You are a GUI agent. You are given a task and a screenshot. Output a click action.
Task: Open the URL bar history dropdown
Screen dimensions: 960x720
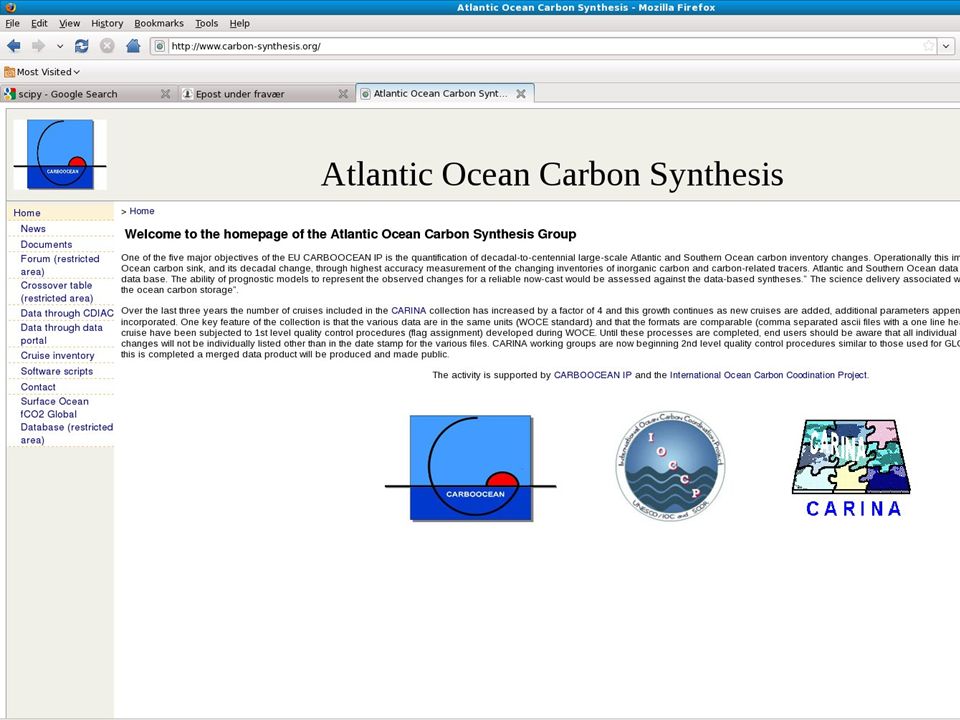point(946,46)
